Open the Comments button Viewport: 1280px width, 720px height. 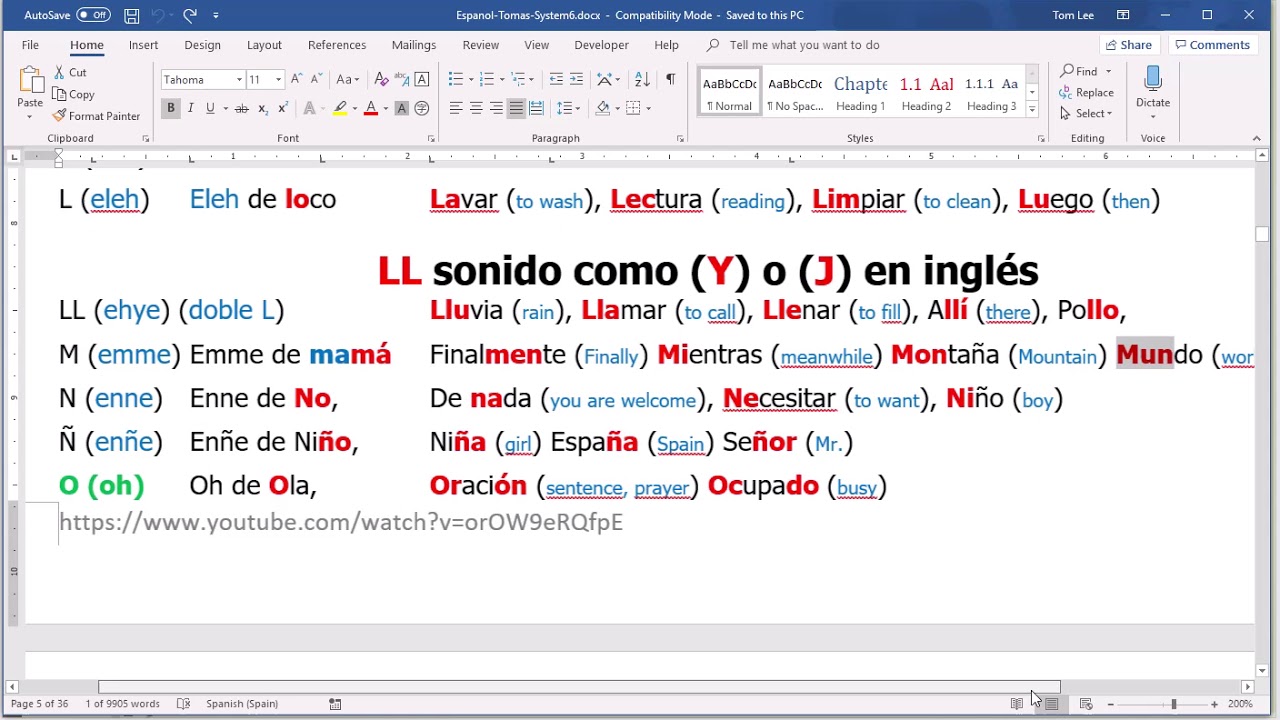pyautogui.click(x=1212, y=45)
